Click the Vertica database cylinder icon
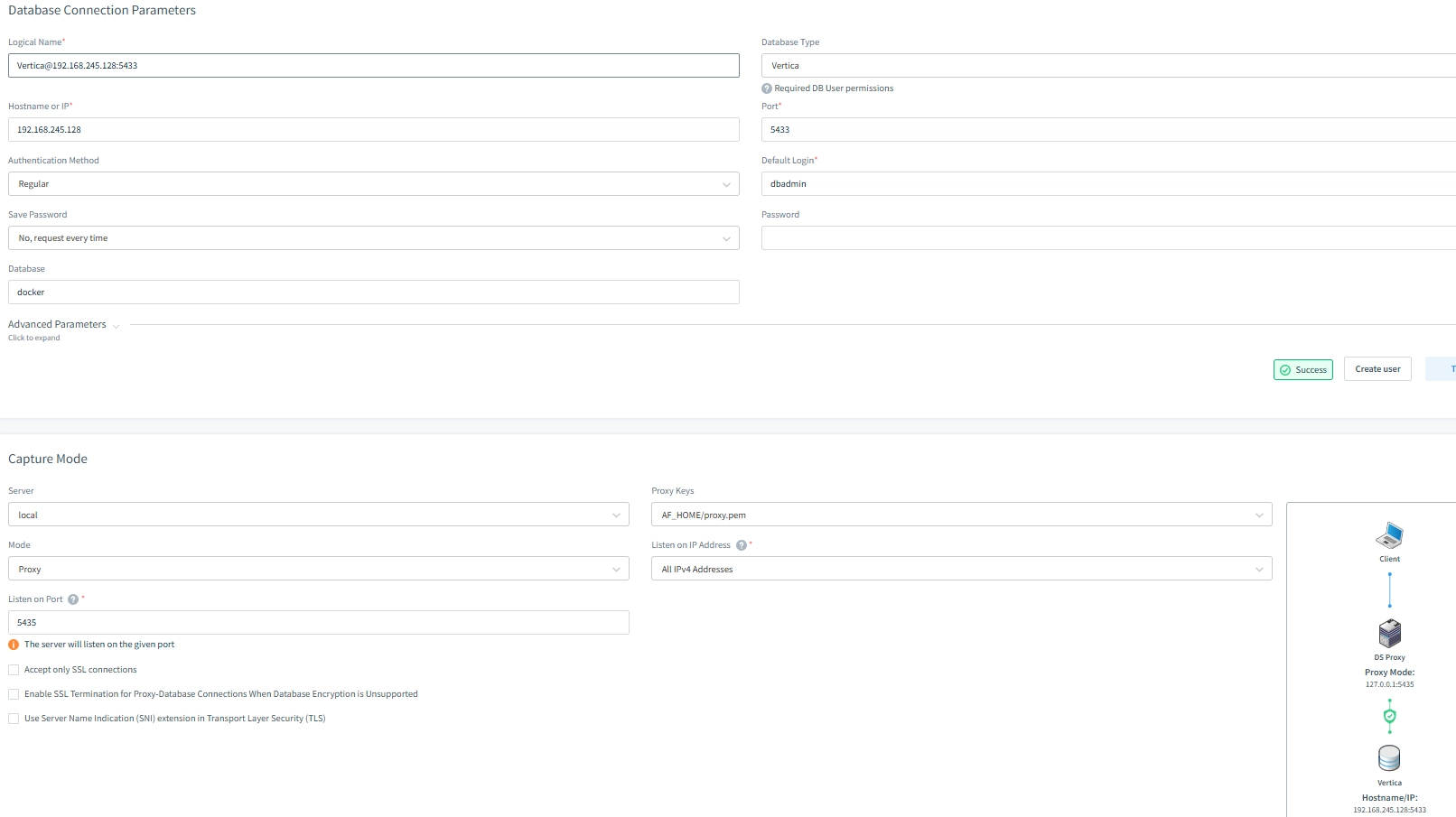Viewport: 1456px width, 817px height. (x=1389, y=758)
